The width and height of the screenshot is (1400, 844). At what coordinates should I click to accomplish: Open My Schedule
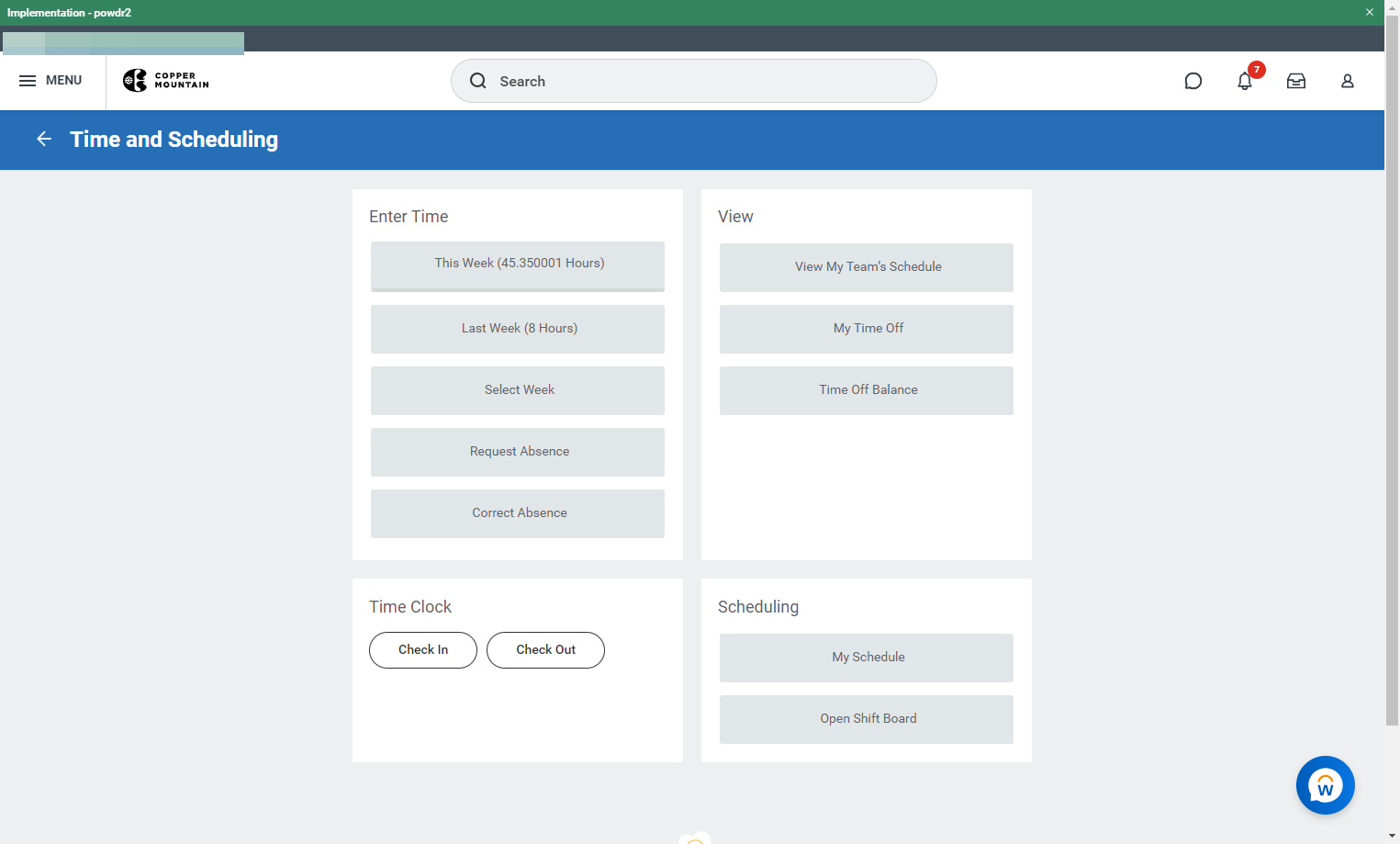coord(867,658)
